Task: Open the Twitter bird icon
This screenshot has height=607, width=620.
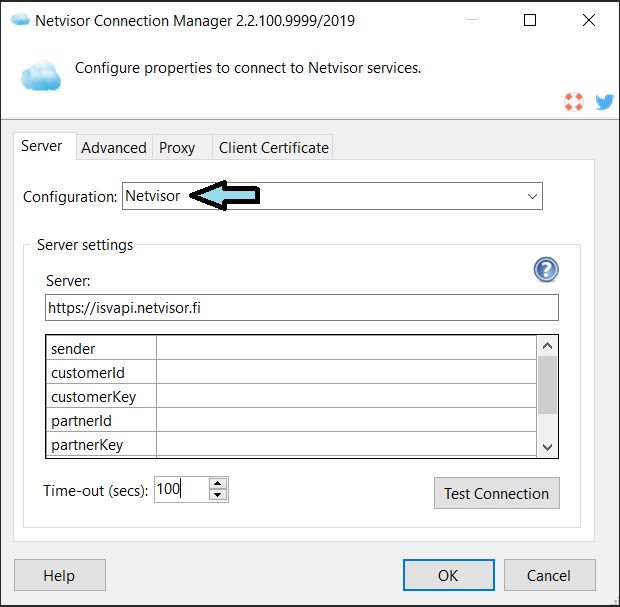Action: coord(605,102)
